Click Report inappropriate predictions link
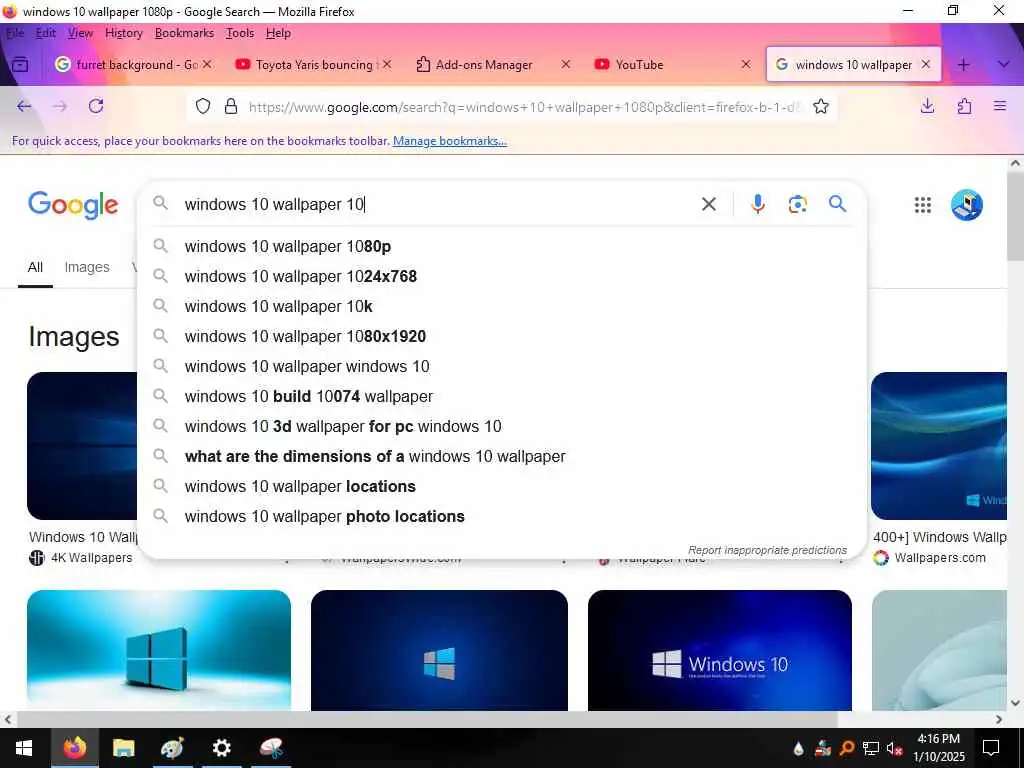1024x768 pixels. tap(767, 550)
